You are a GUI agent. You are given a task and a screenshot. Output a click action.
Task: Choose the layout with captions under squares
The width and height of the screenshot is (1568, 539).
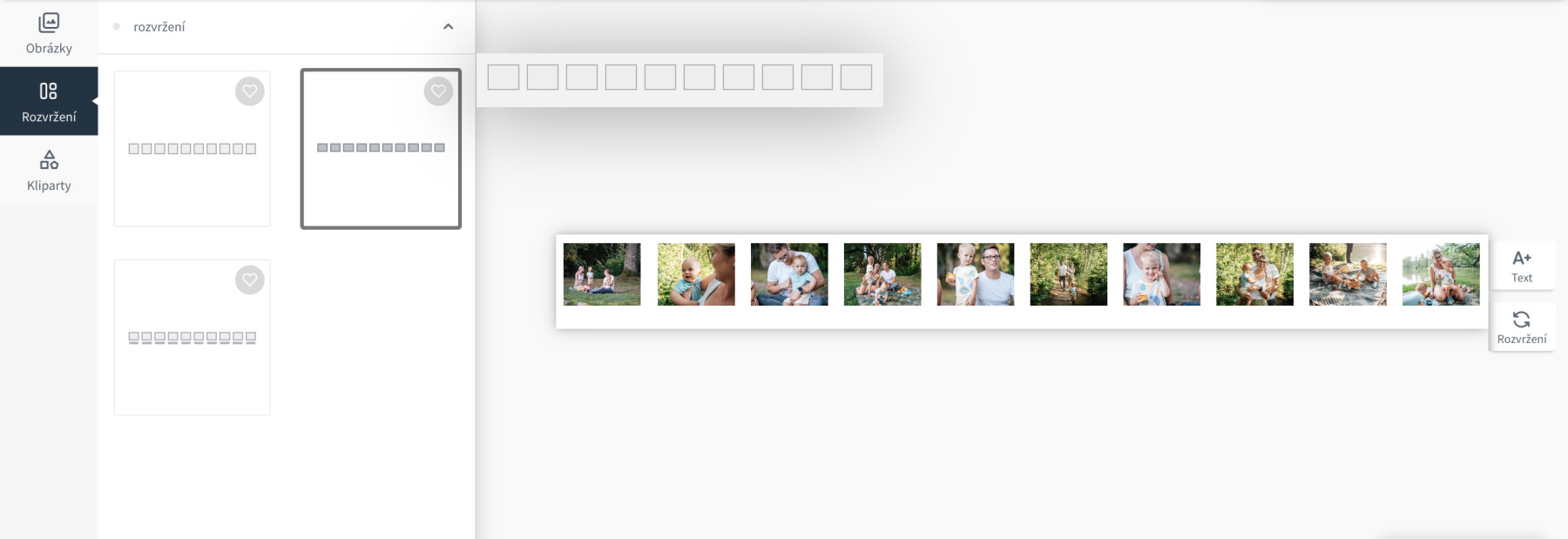tap(193, 337)
